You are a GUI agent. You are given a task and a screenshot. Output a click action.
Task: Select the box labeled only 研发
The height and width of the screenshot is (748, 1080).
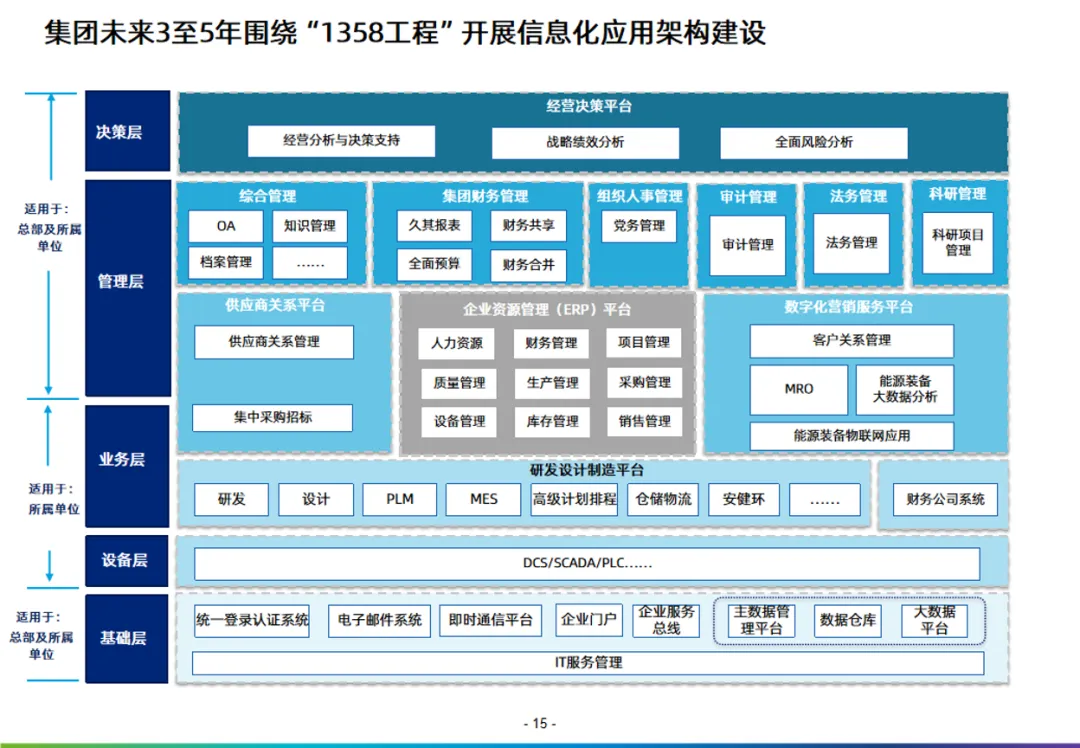click(231, 499)
